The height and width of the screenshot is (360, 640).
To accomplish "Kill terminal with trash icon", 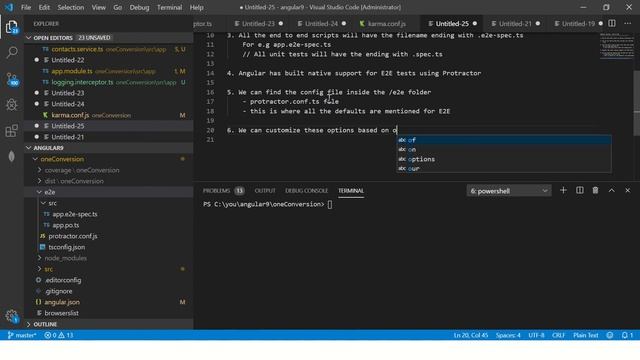I will click(596, 190).
